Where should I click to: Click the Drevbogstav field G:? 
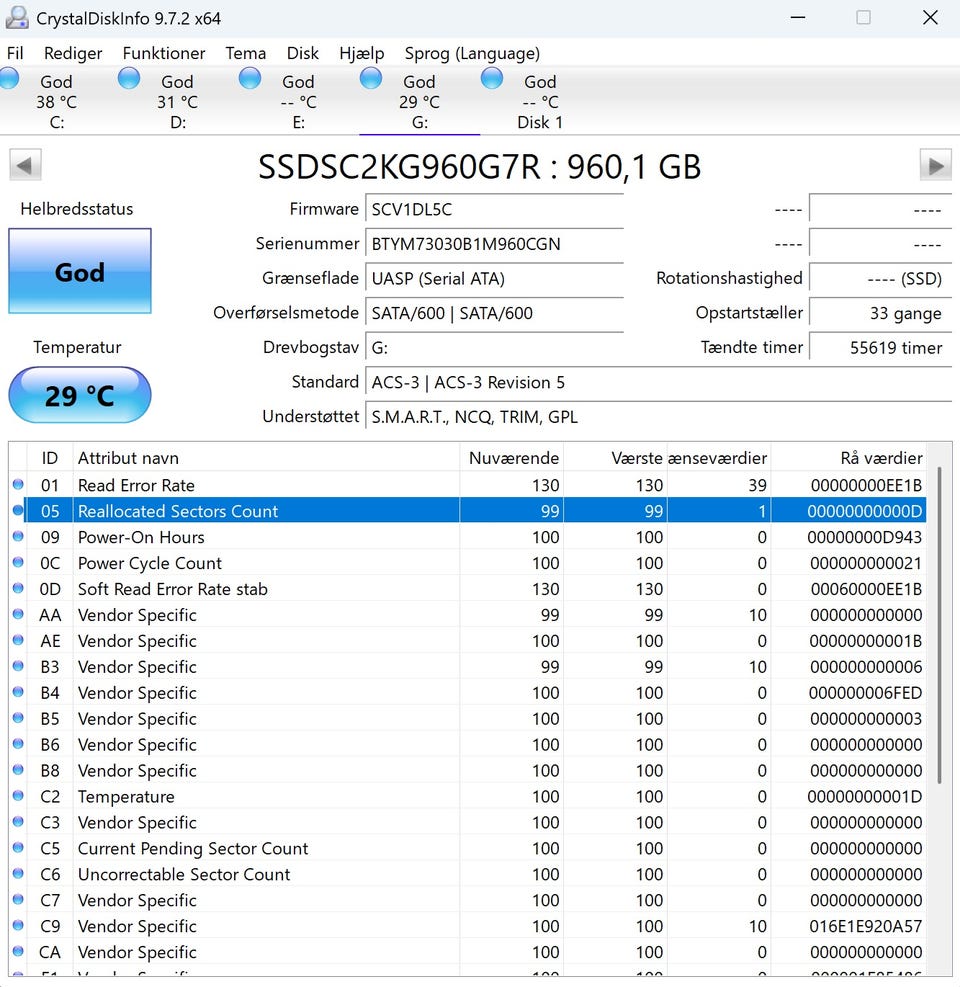pos(494,348)
